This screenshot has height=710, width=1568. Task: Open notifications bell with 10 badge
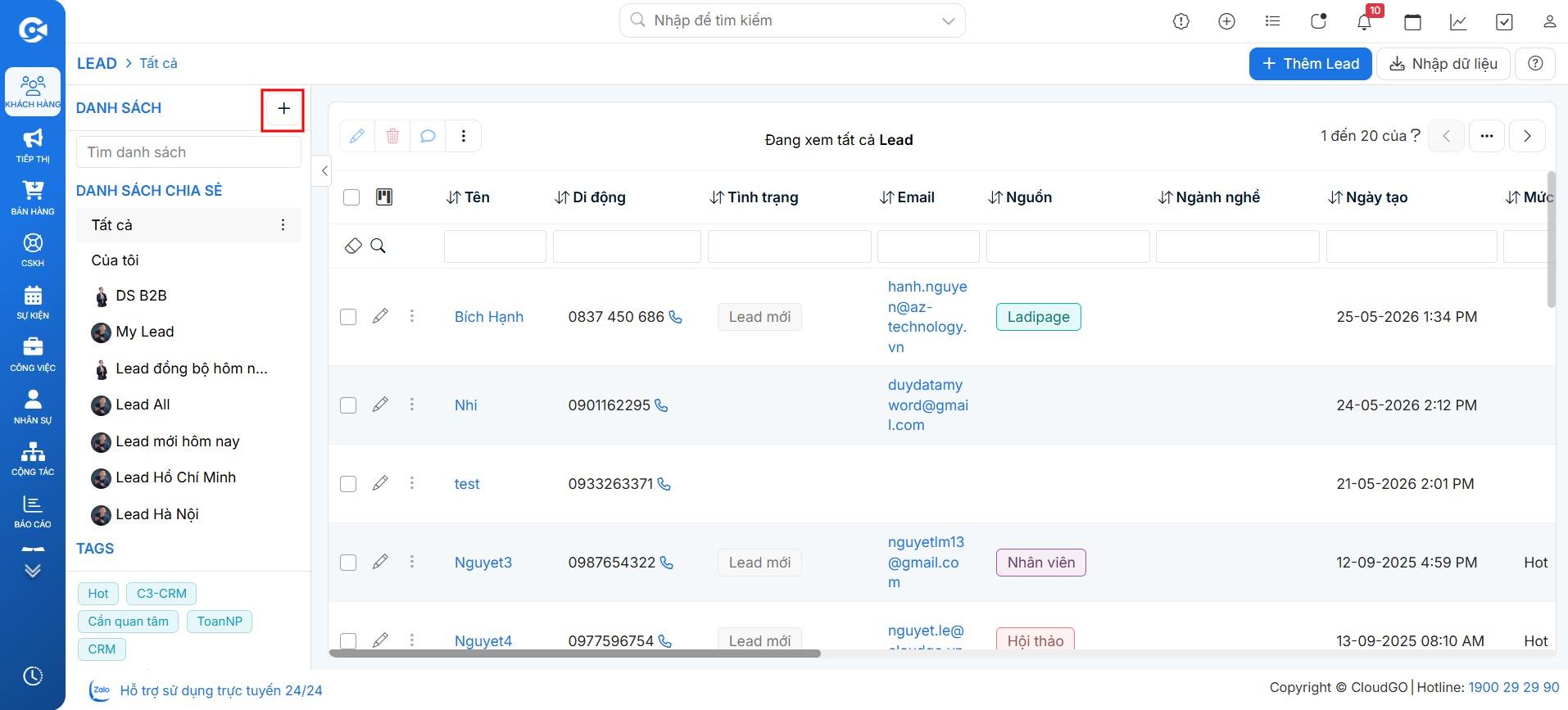(1364, 22)
